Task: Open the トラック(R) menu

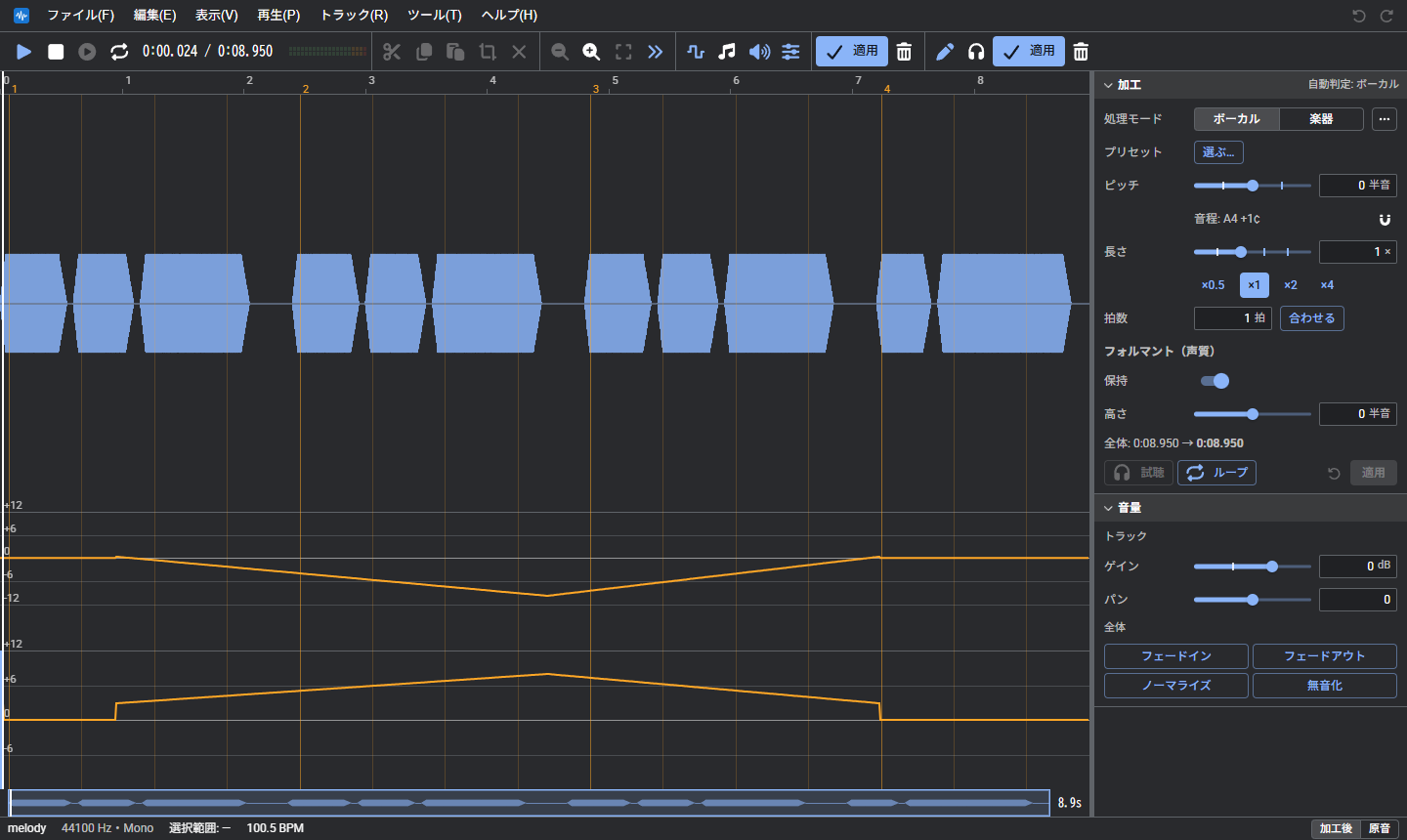Action: point(354,16)
